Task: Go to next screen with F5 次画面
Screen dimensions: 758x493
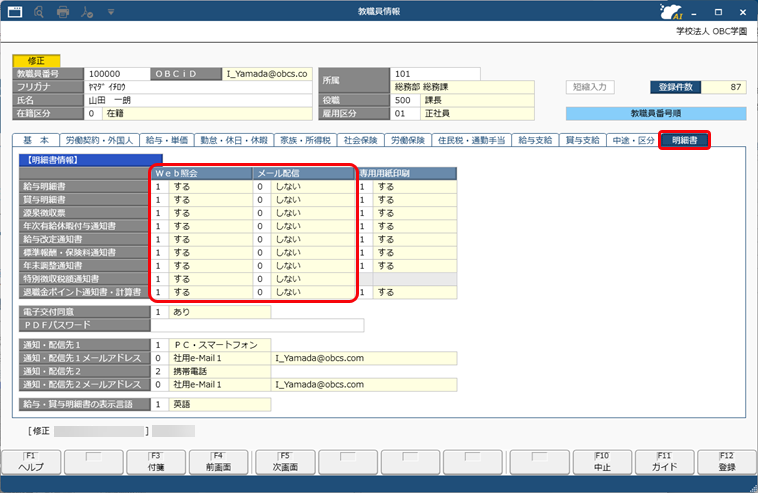Action: pyautogui.click(x=285, y=462)
